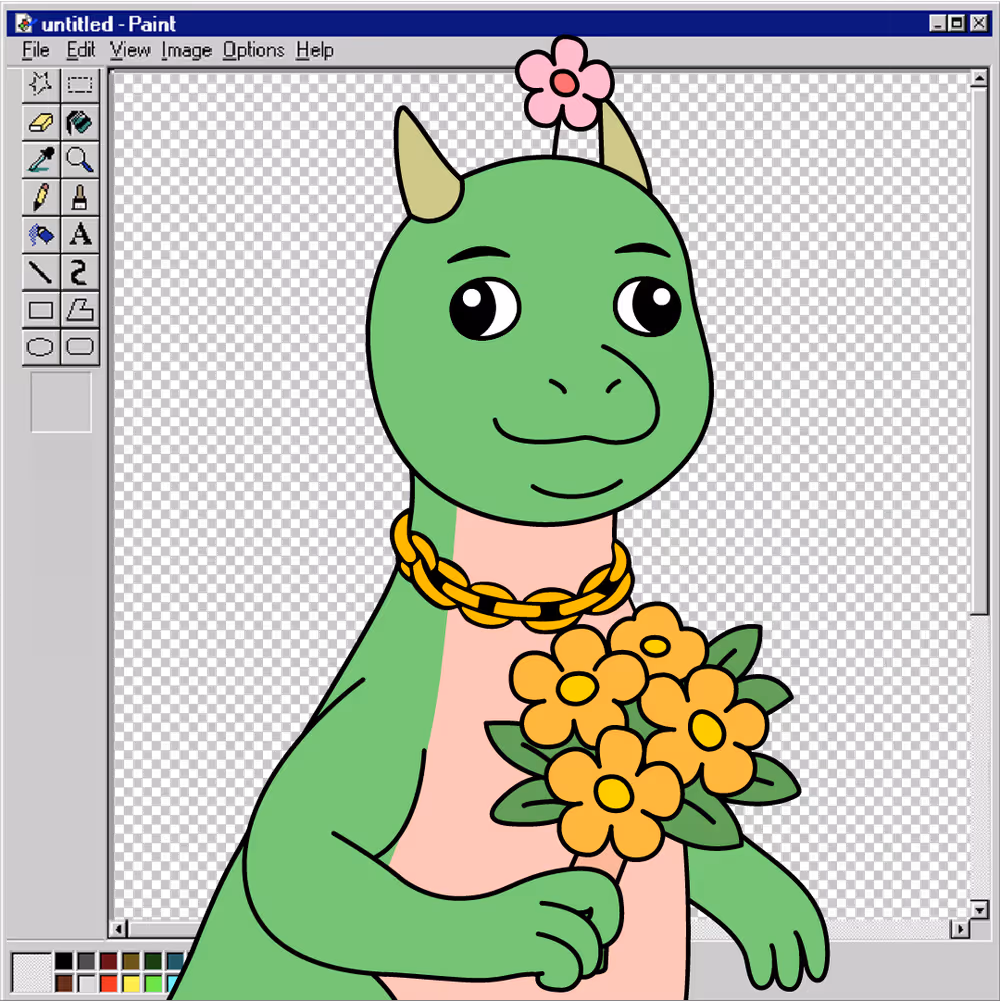Choose the straight Line tool
1000x1001 pixels.
[x=41, y=272]
